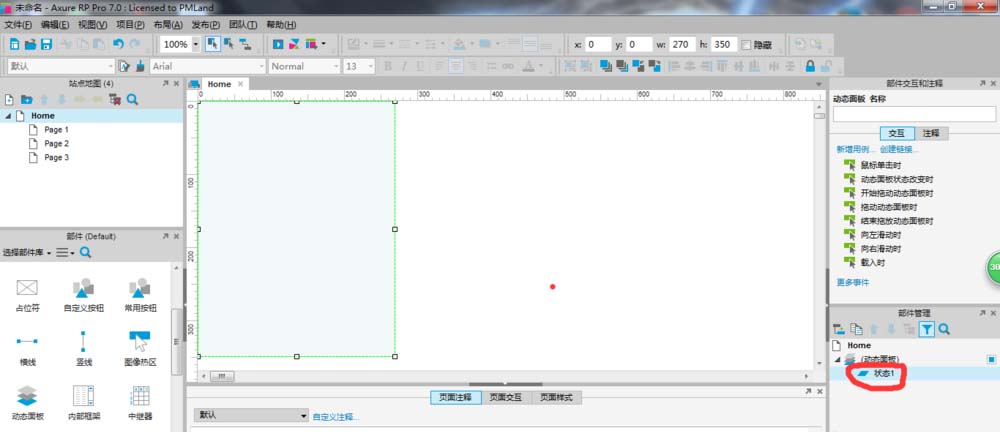1000x432 pixels.
Task: Open the Arial font dropdown
Action: [x=207, y=66]
